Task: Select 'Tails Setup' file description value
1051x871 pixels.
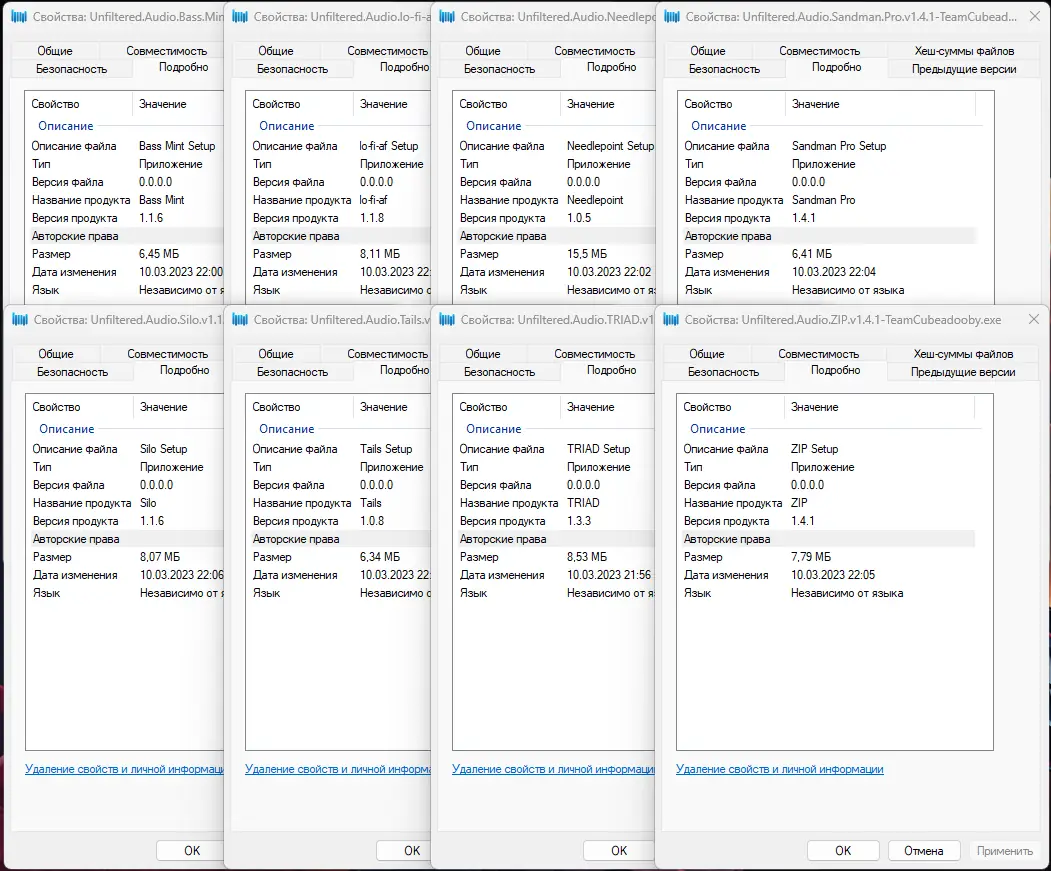Action: (386, 449)
